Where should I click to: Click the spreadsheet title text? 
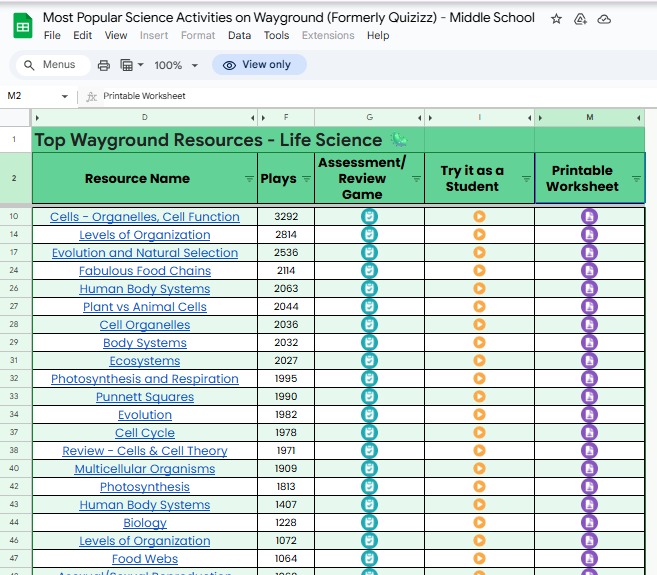[x=289, y=18]
